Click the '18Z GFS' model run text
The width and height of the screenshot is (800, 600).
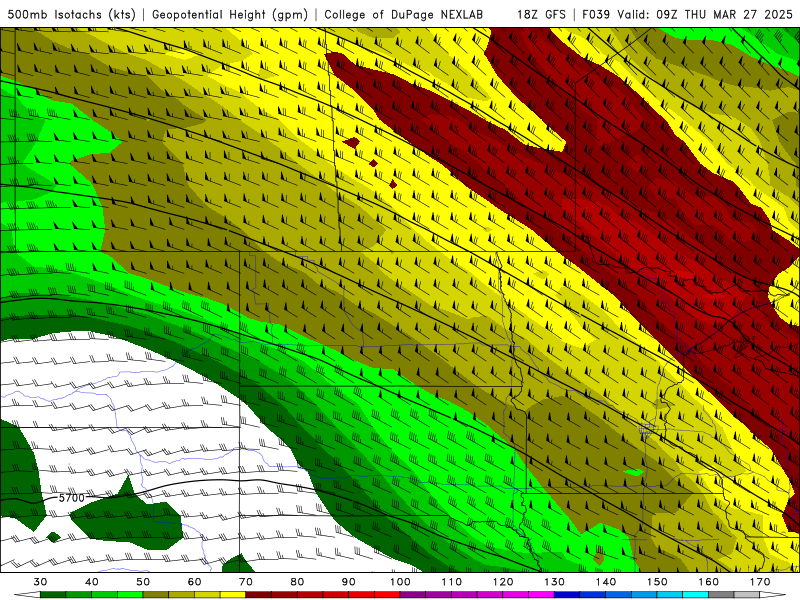pyautogui.click(x=541, y=14)
